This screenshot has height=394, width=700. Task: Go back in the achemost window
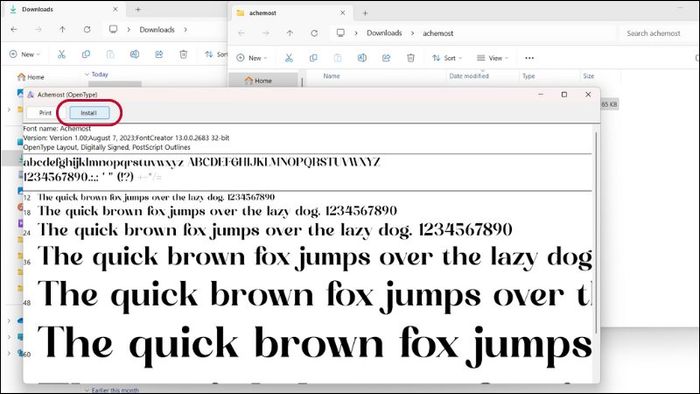(x=241, y=33)
